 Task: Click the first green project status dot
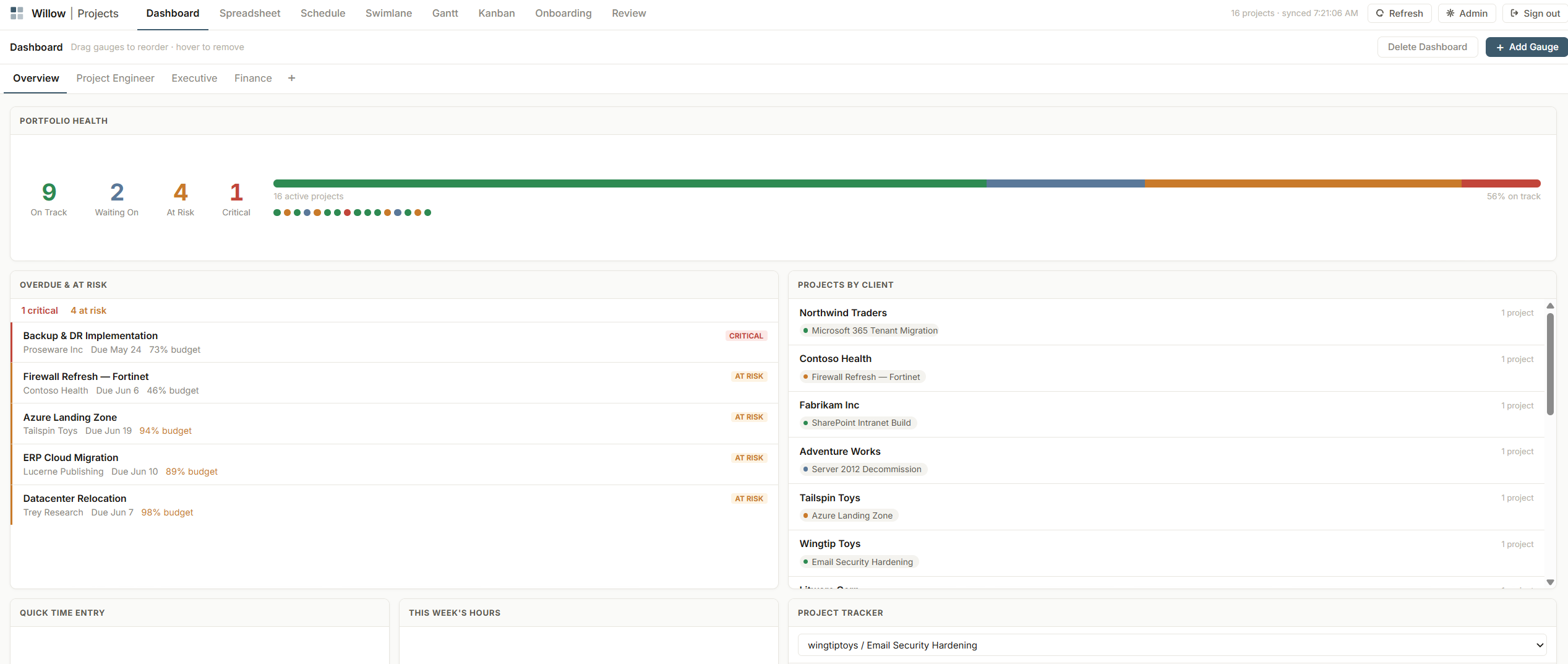[277, 212]
